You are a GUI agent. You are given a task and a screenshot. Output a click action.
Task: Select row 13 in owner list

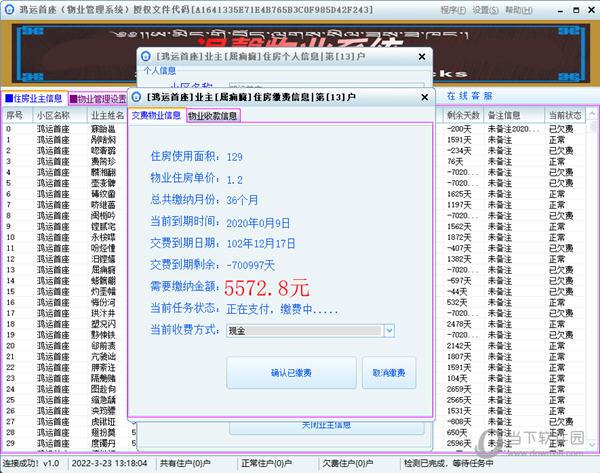pos(65,270)
